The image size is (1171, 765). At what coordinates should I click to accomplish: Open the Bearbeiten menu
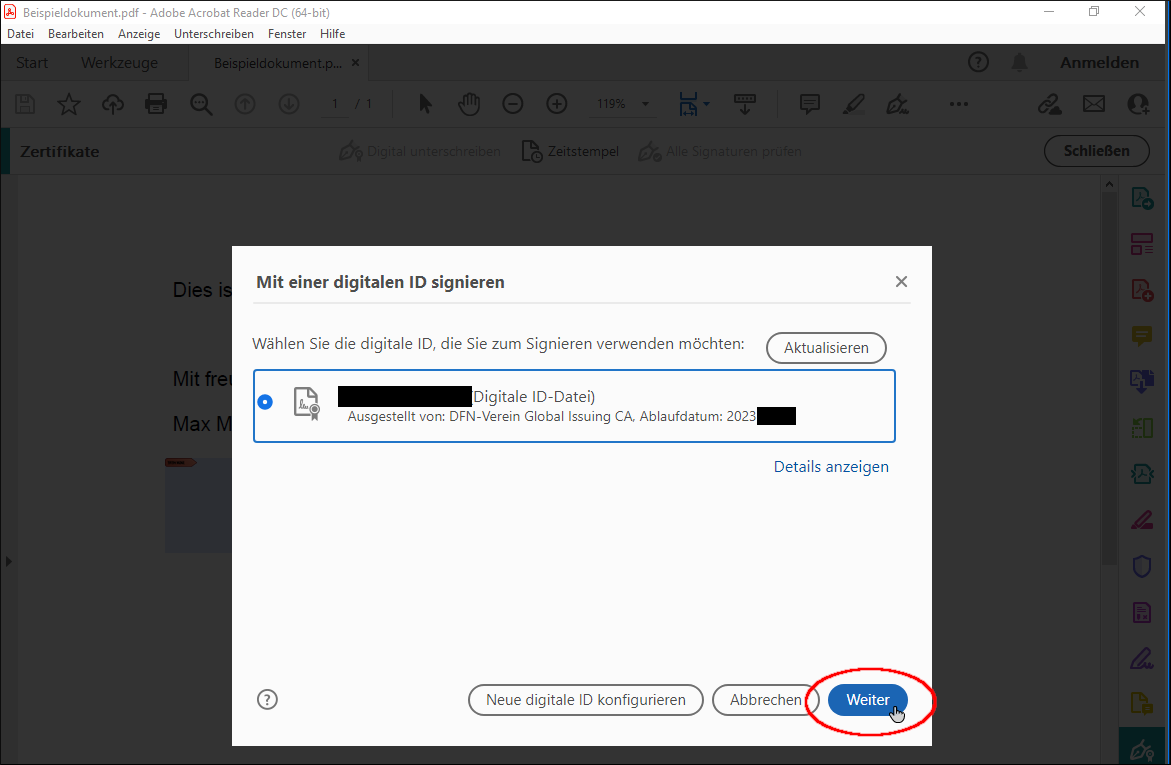(75, 34)
